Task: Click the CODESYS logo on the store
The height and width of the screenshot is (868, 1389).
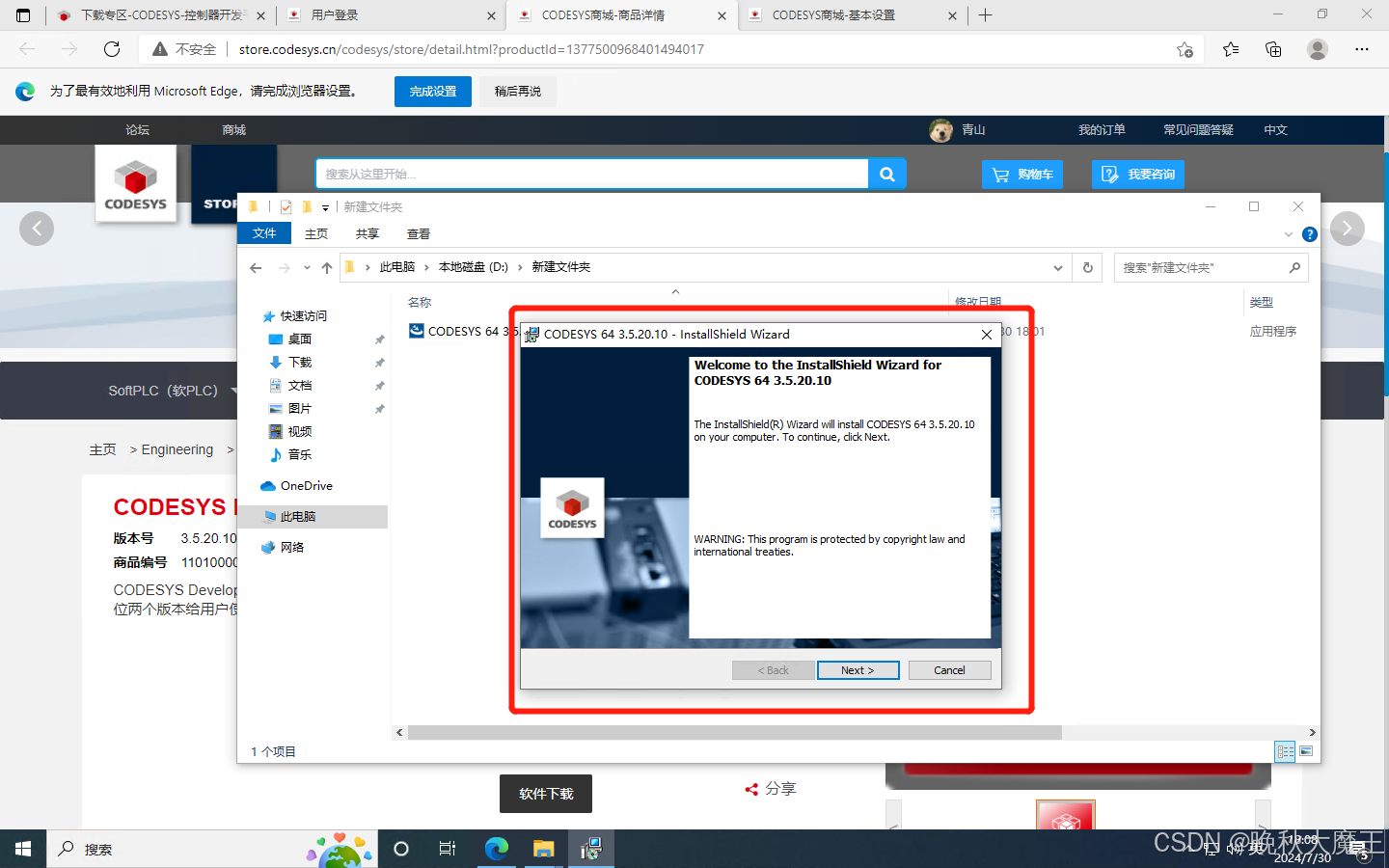Action: [135, 184]
